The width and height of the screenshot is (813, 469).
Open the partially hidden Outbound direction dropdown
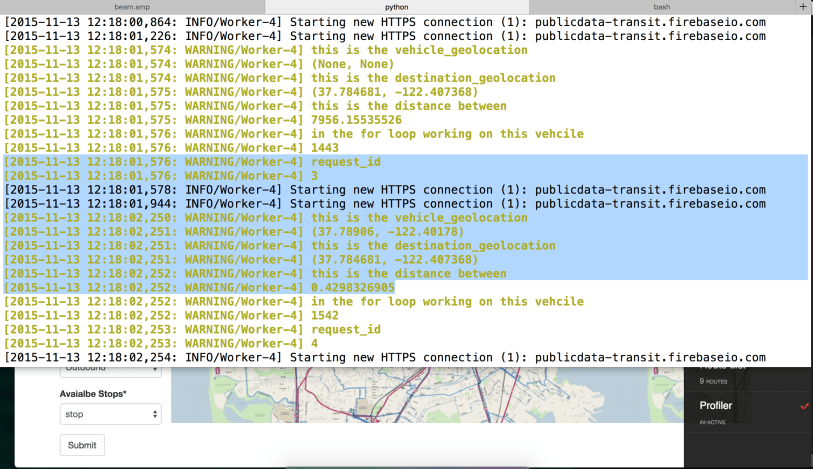pyautogui.click(x=110, y=371)
